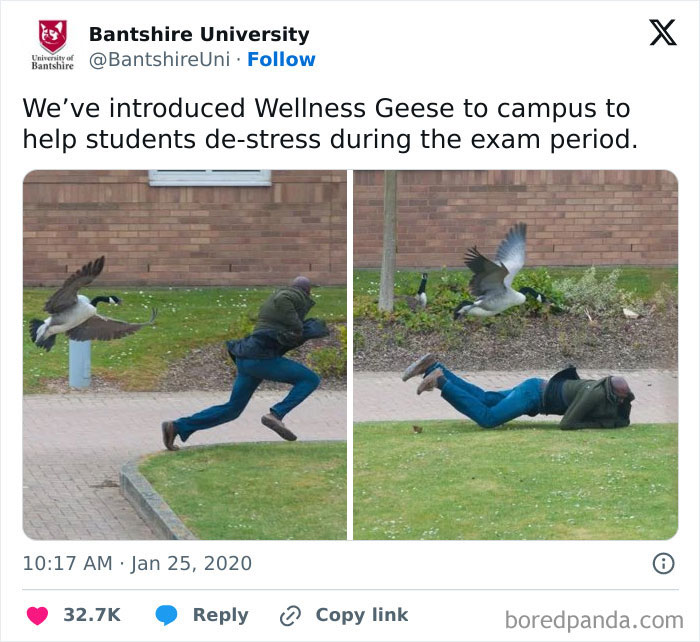
Task: Click the boredpanda.com watermark
Action: click(x=594, y=620)
